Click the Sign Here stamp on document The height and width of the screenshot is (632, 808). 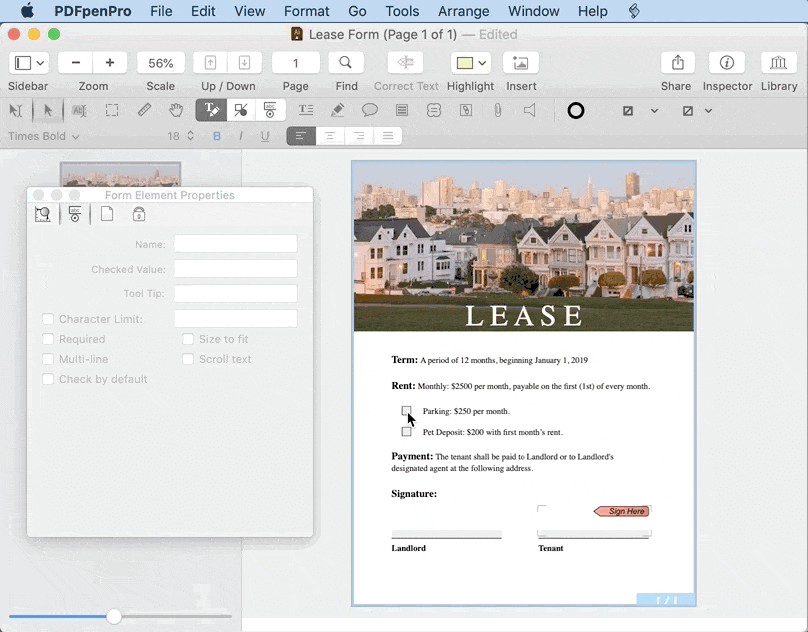[x=621, y=511]
